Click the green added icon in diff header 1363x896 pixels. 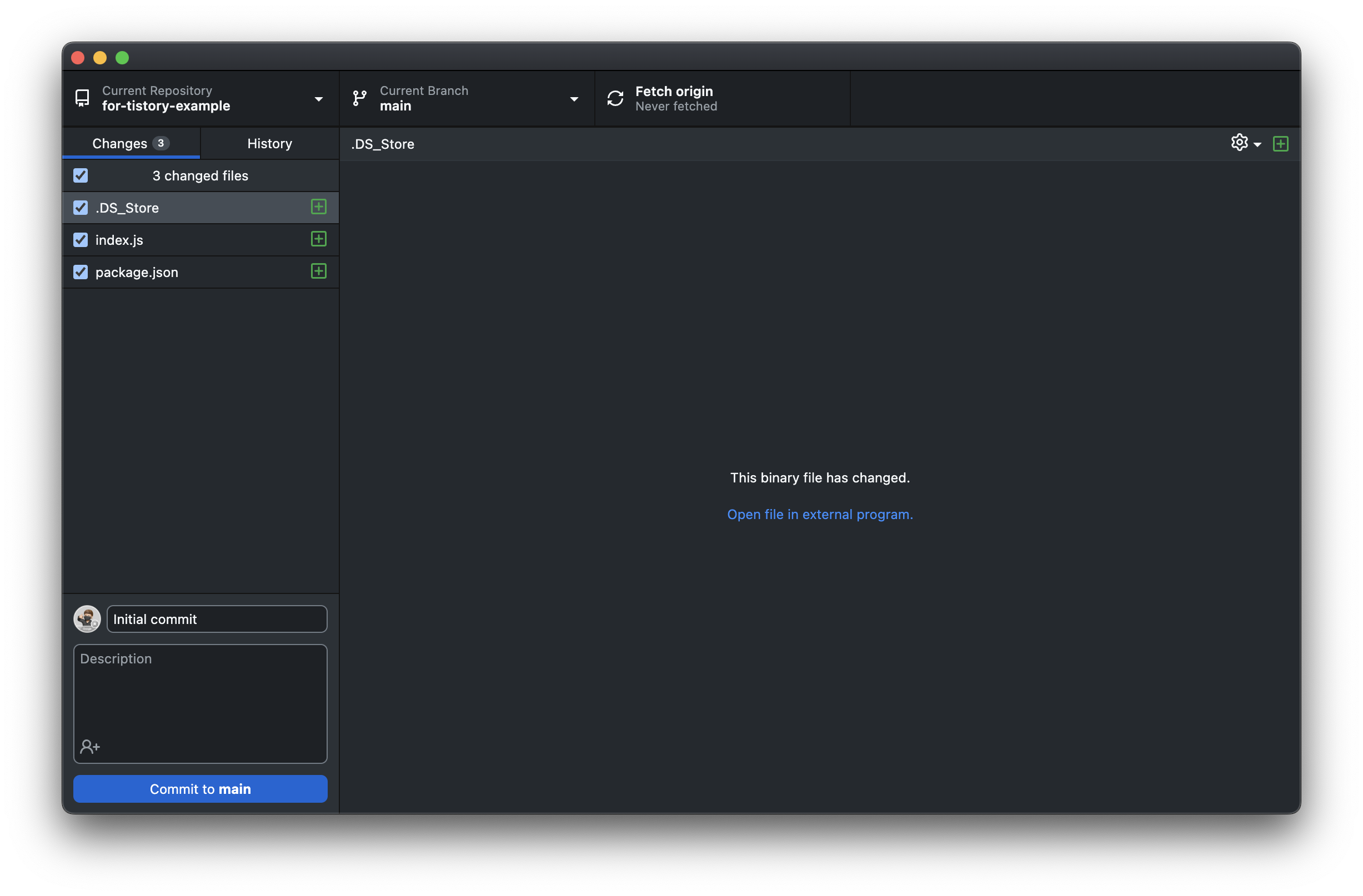(1281, 144)
